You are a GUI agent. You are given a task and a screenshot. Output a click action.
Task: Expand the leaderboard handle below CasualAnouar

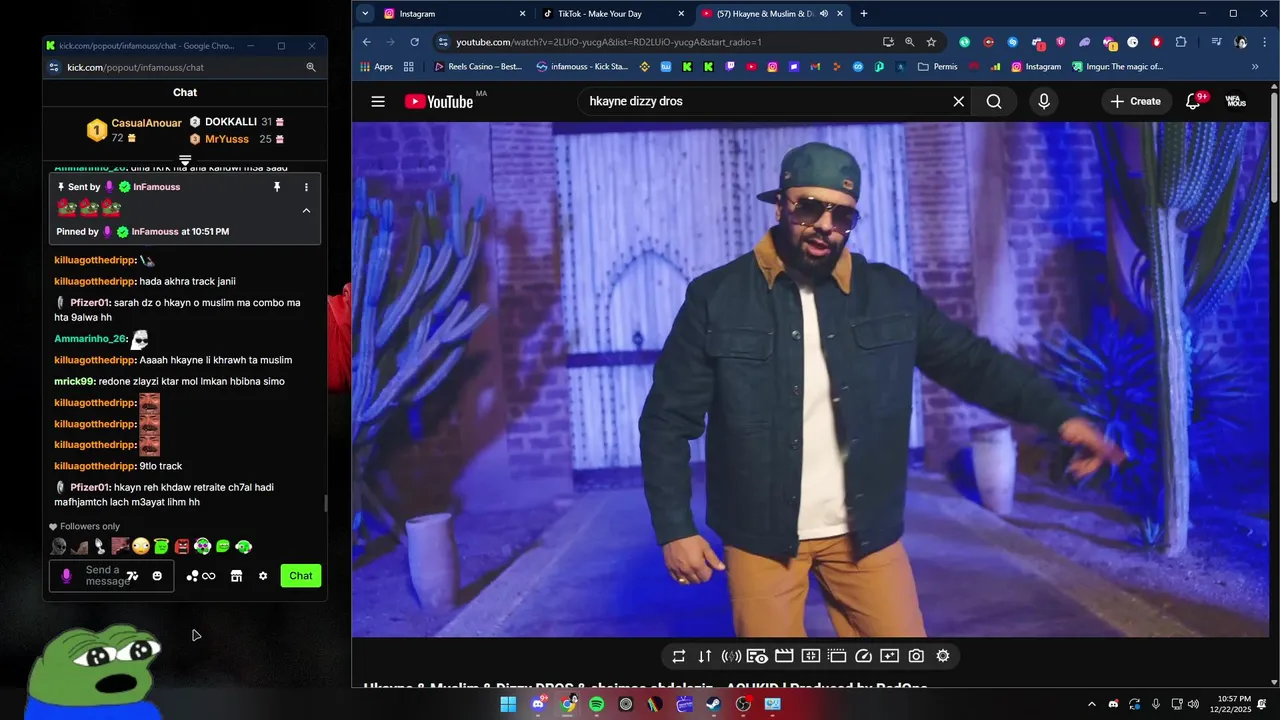coord(185,160)
